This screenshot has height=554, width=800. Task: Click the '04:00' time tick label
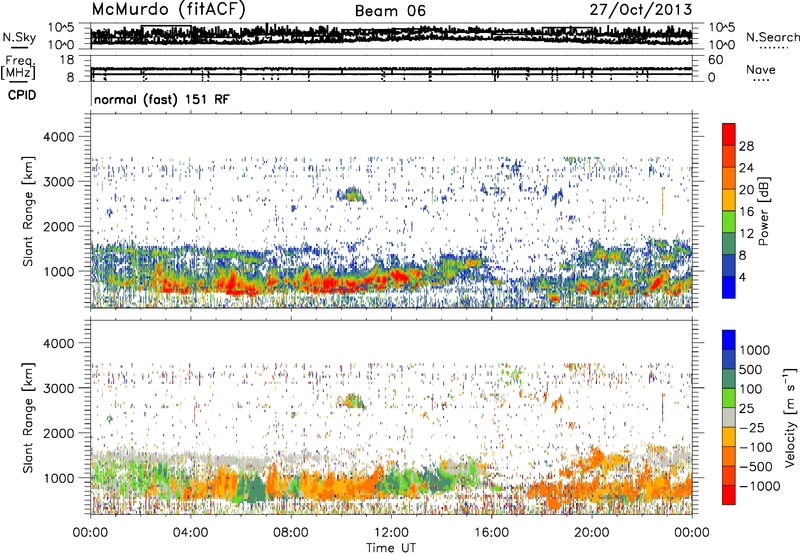click(x=190, y=533)
